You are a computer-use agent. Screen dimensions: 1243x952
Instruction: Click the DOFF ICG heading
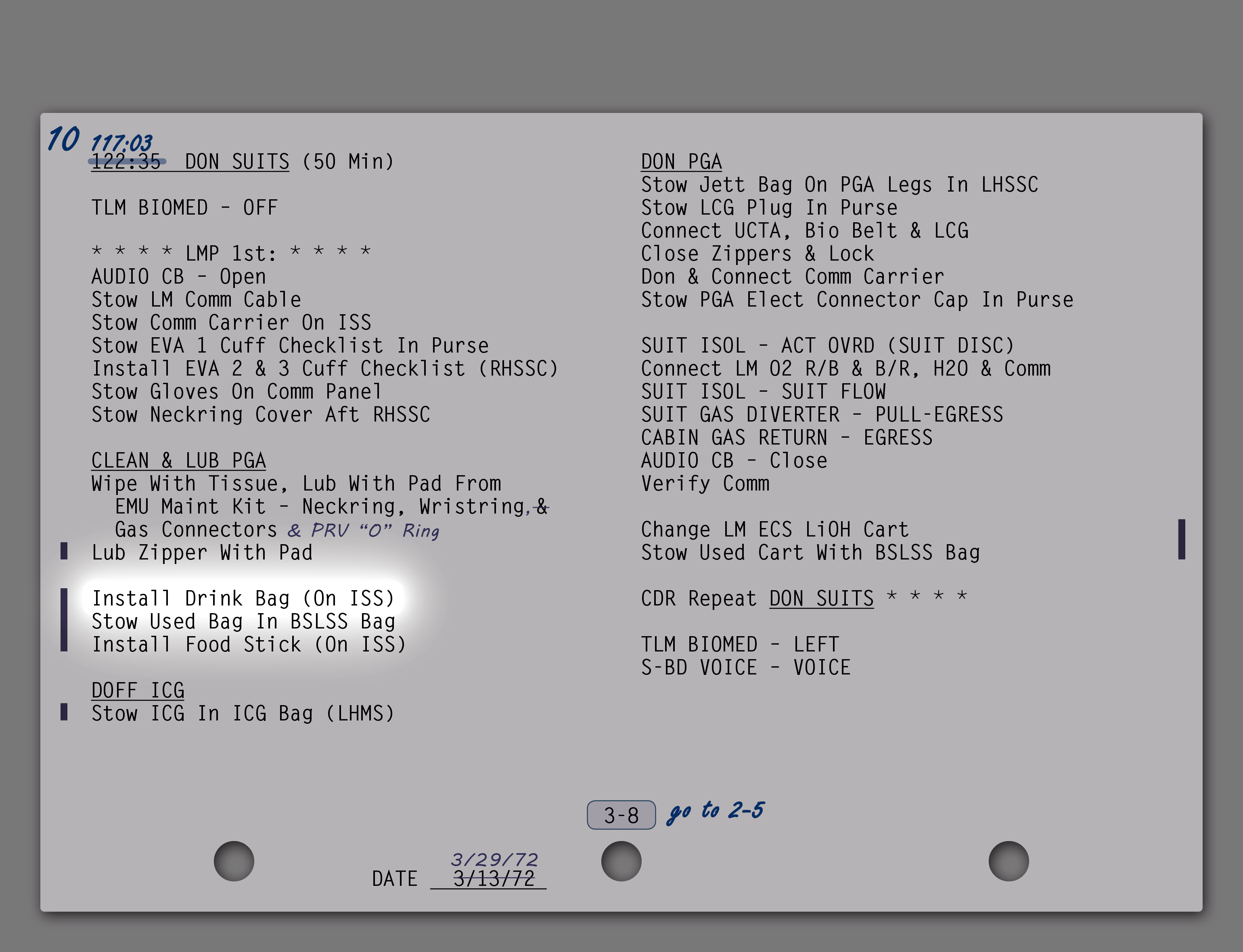coord(138,691)
